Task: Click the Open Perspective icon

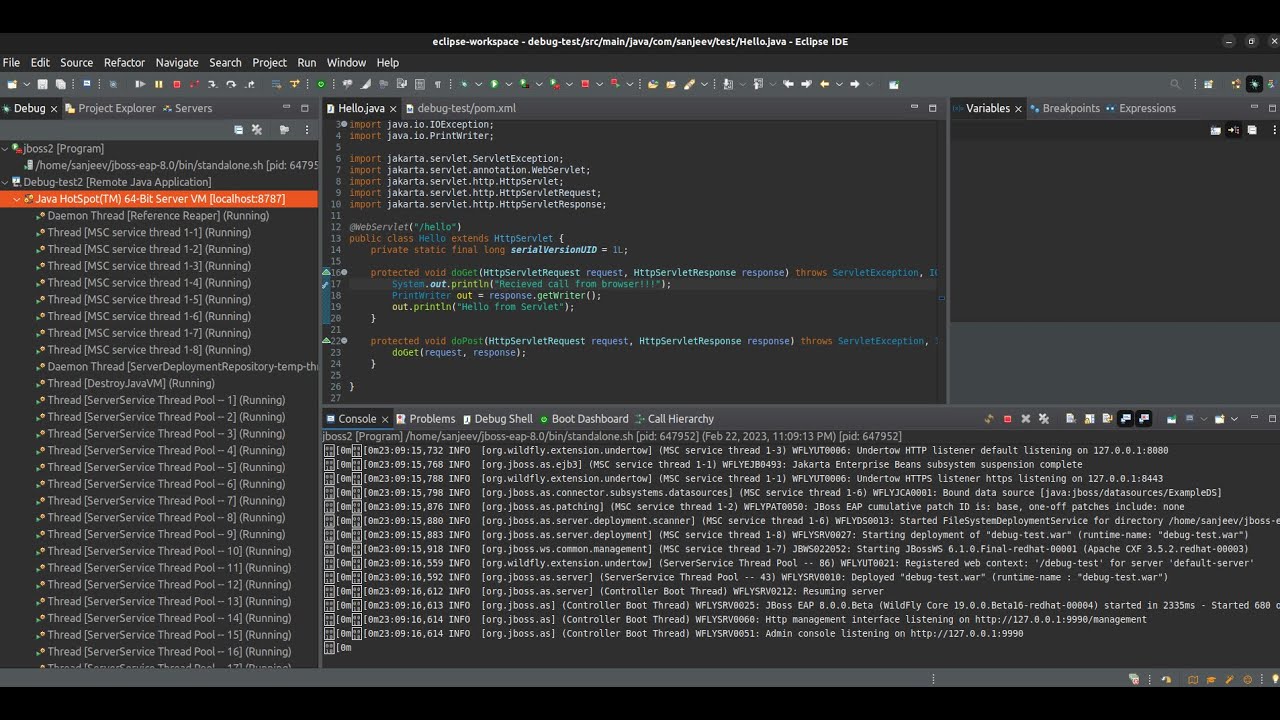Action: pos(1208,84)
